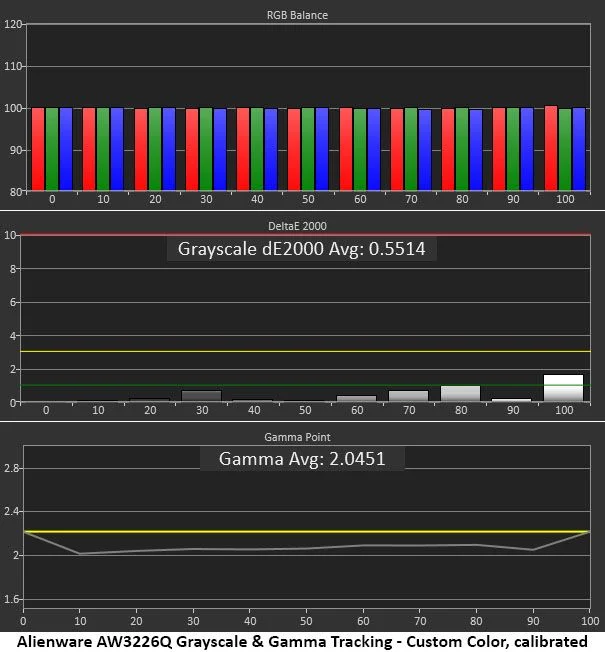Click the '4' label on the DeltaE axis
This screenshot has width=605, height=652.
click(x=13, y=336)
